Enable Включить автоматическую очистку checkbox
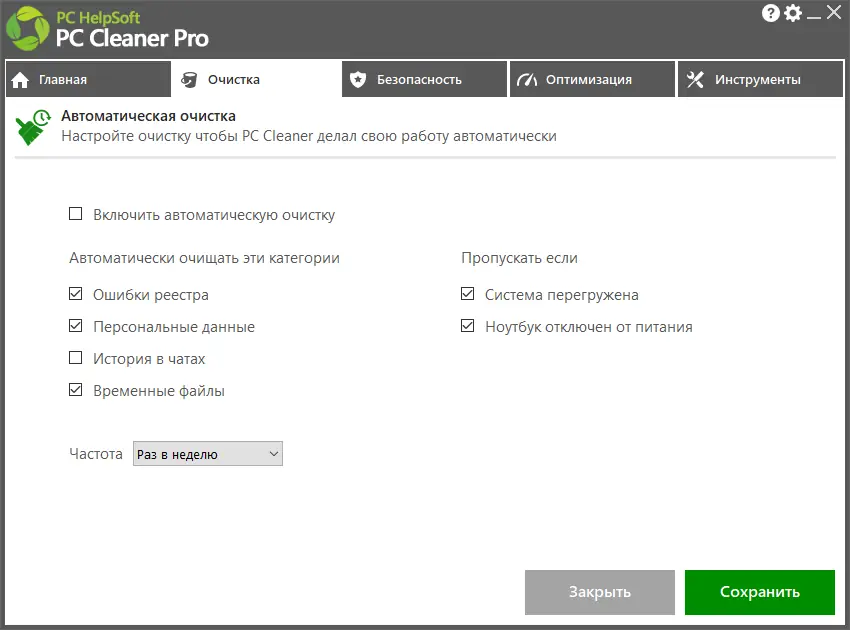 coord(76,214)
